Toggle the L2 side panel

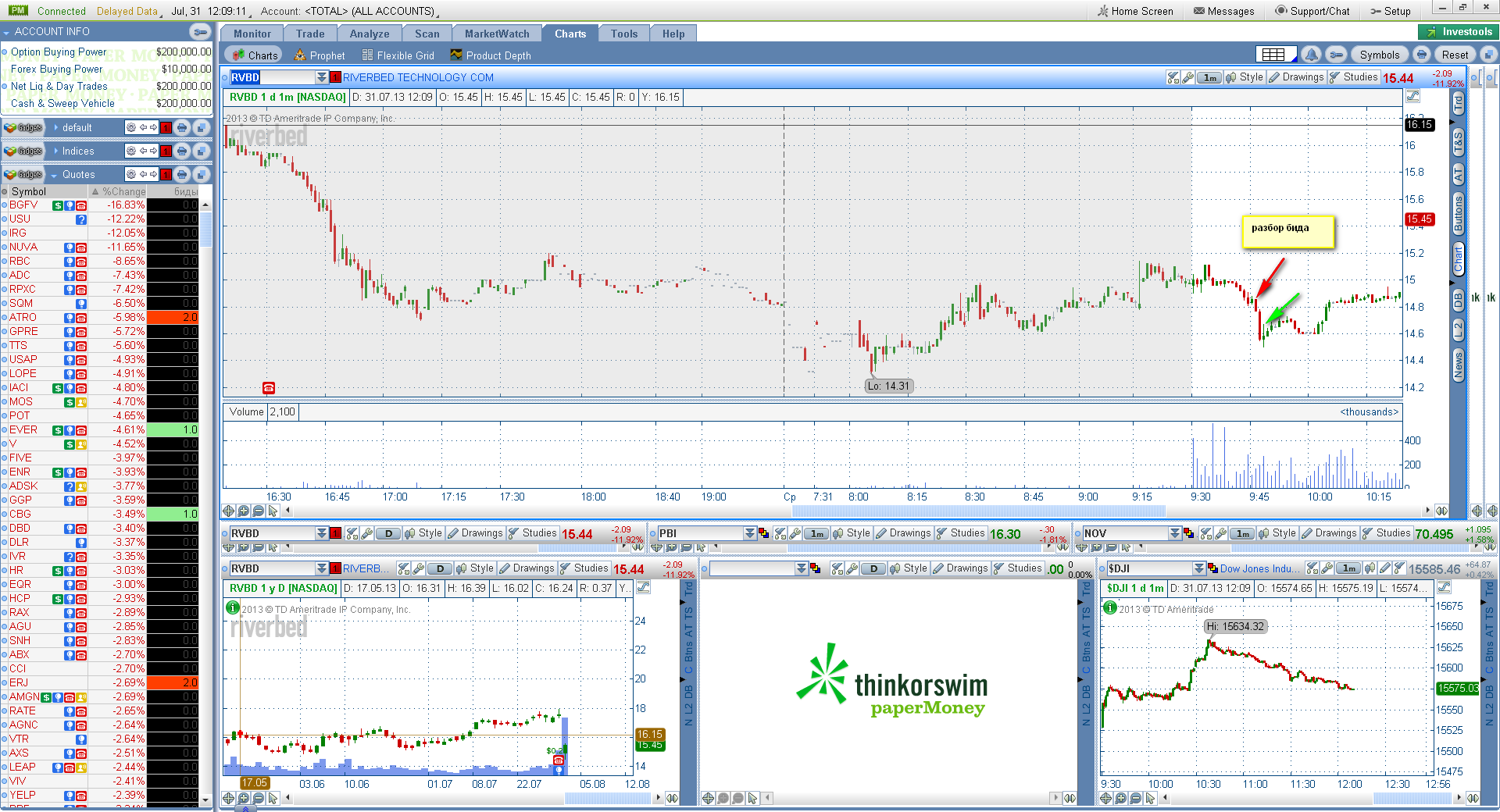click(x=1458, y=330)
